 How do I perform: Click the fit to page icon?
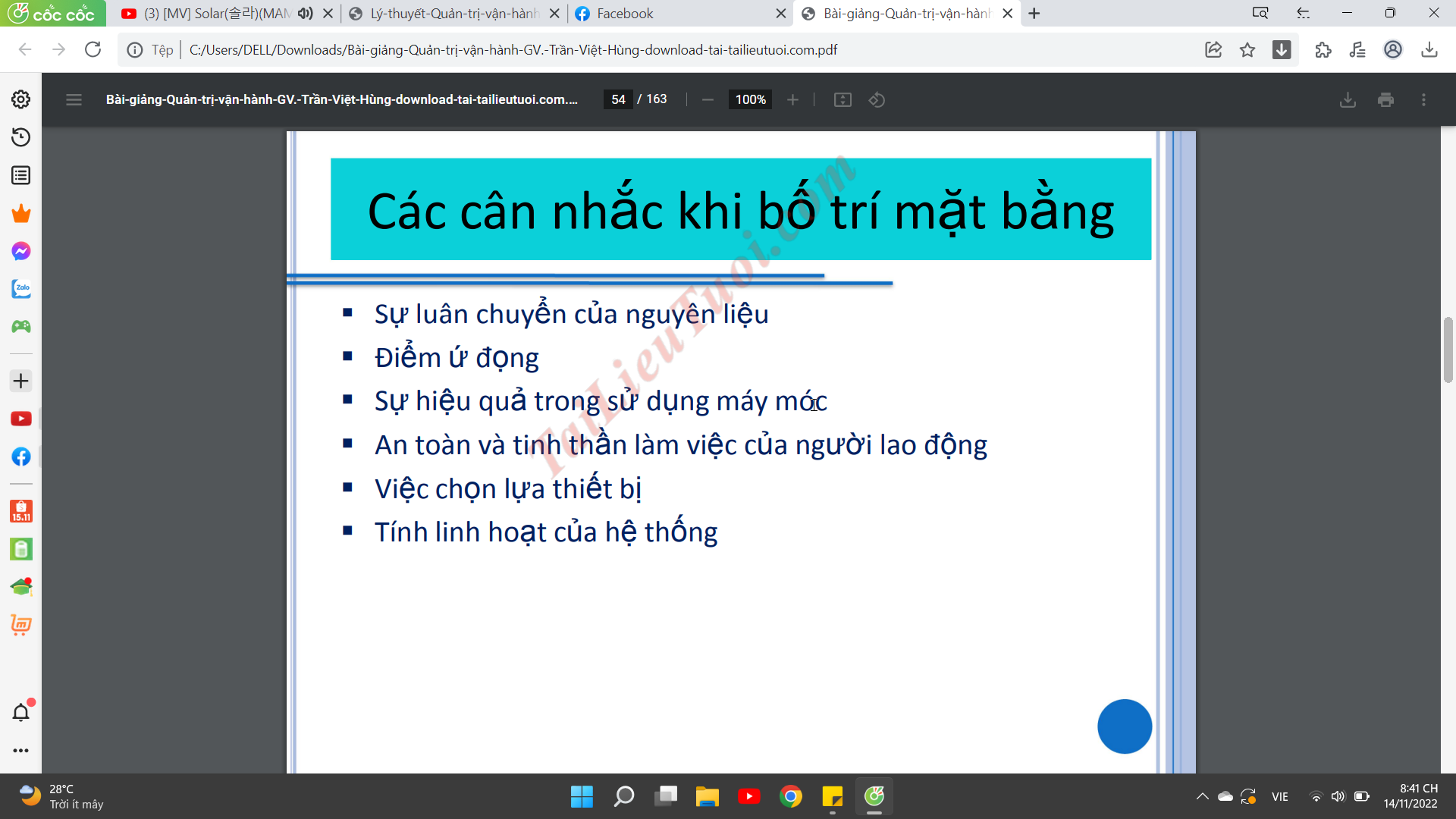pos(843,100)
